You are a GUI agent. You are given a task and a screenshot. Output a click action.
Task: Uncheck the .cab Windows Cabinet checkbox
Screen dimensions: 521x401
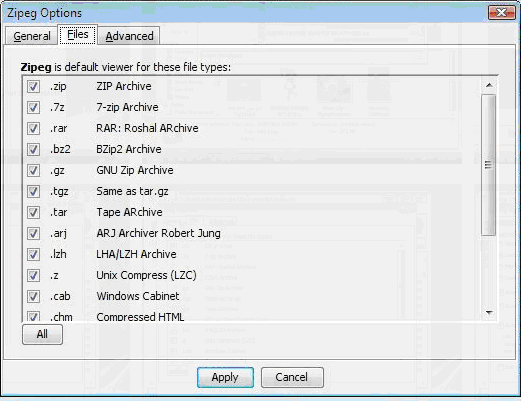pyautogui.click(x=33, y=297)
